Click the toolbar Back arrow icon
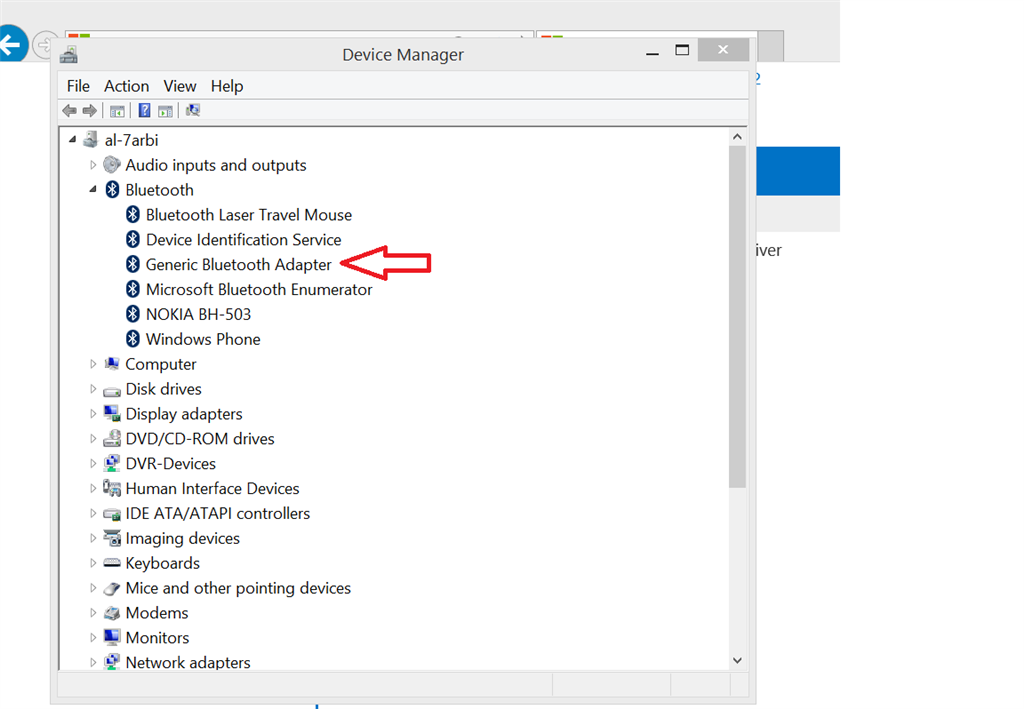 click(69, 111)
